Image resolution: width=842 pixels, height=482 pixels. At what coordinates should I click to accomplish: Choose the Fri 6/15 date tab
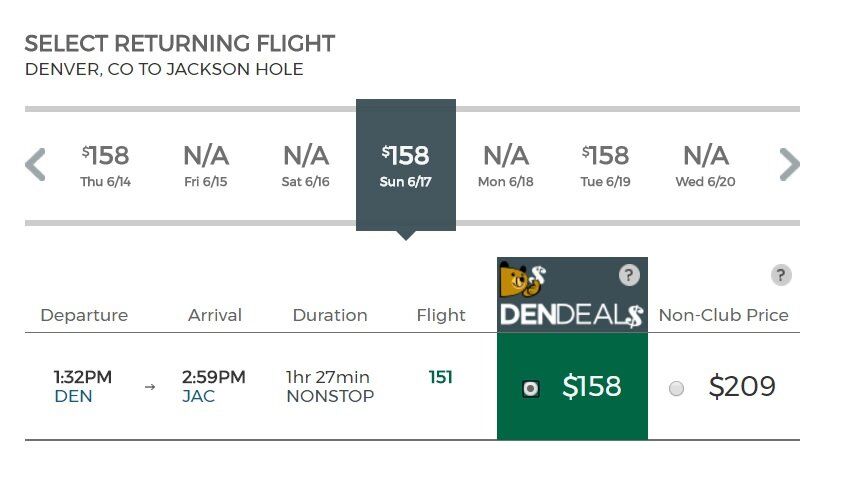click(206, 165)
